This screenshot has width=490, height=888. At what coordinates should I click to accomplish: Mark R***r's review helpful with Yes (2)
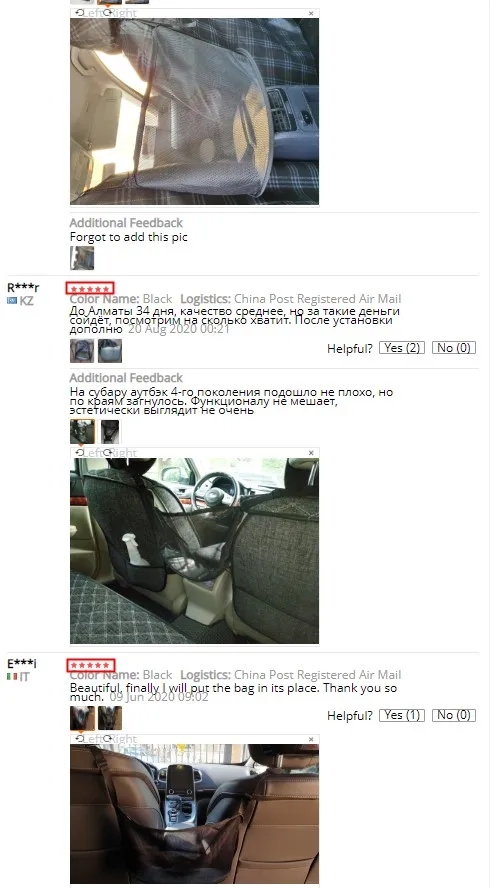point(402,348)
